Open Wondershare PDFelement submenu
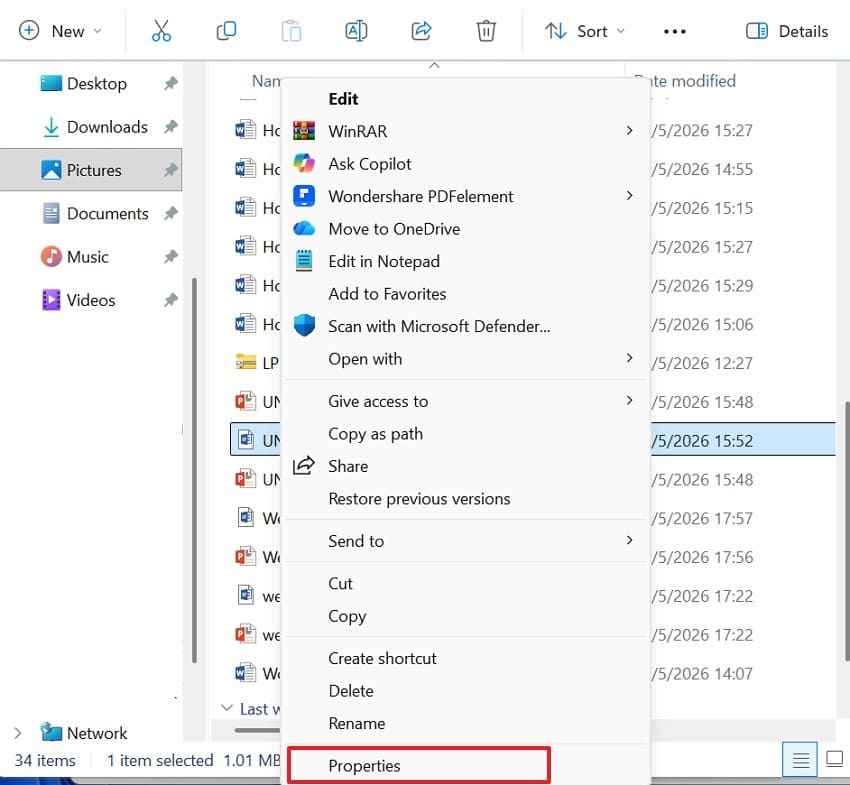 (x=466, y=196)
